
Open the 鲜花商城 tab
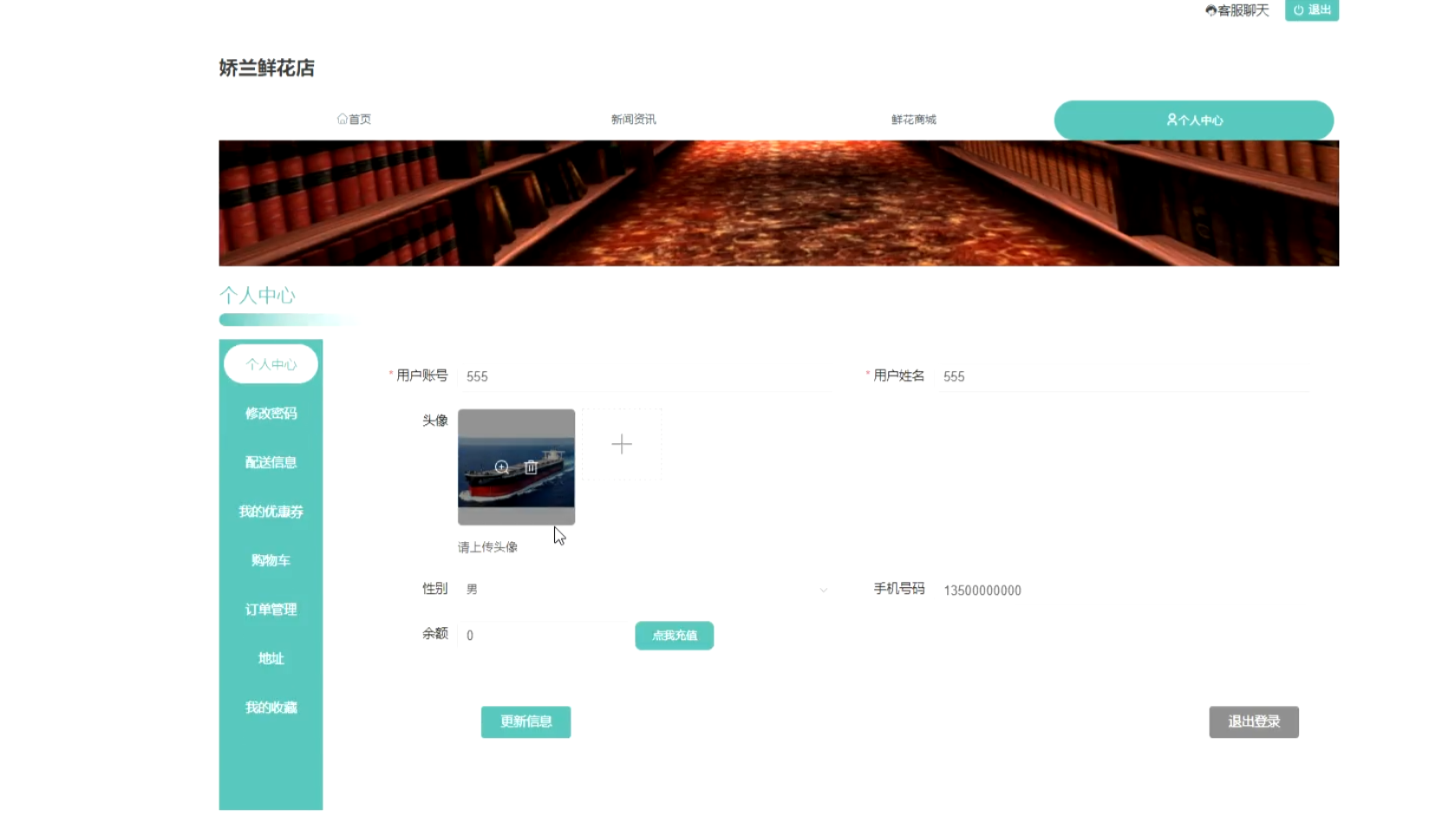913,120
